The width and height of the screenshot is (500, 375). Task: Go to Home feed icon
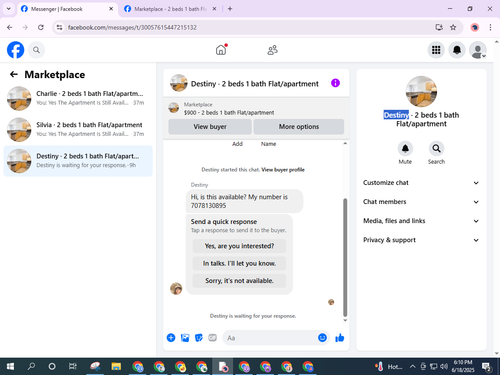coord(221,50)
